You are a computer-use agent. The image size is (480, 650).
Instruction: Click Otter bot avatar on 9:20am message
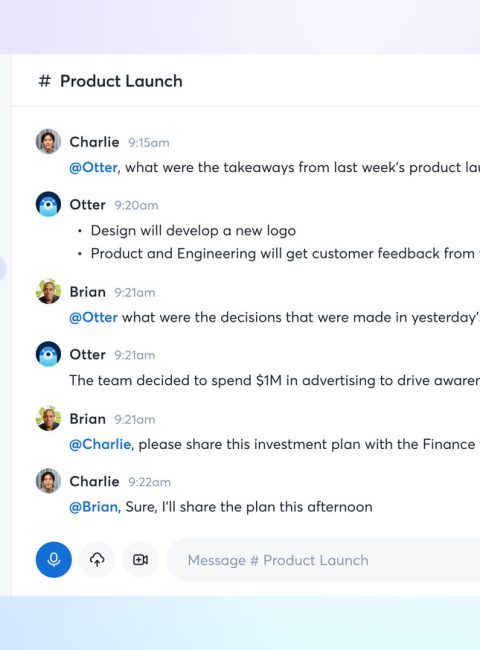click(48, 204)
